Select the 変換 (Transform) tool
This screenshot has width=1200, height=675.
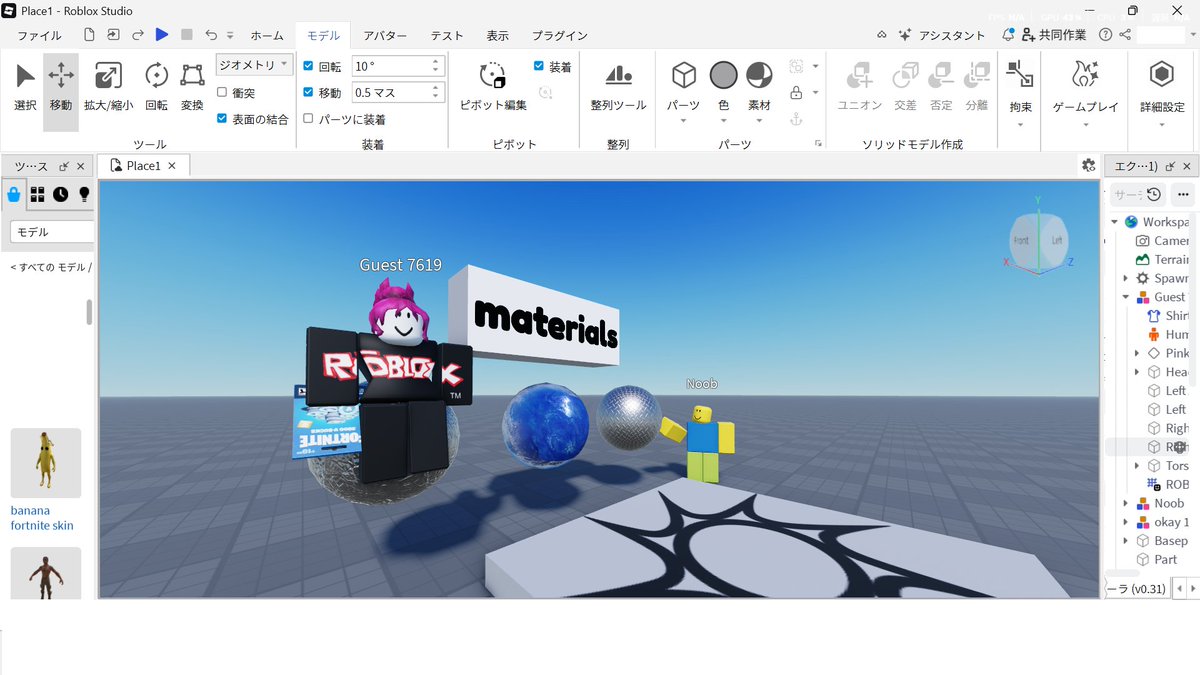[x=192, y=88]
